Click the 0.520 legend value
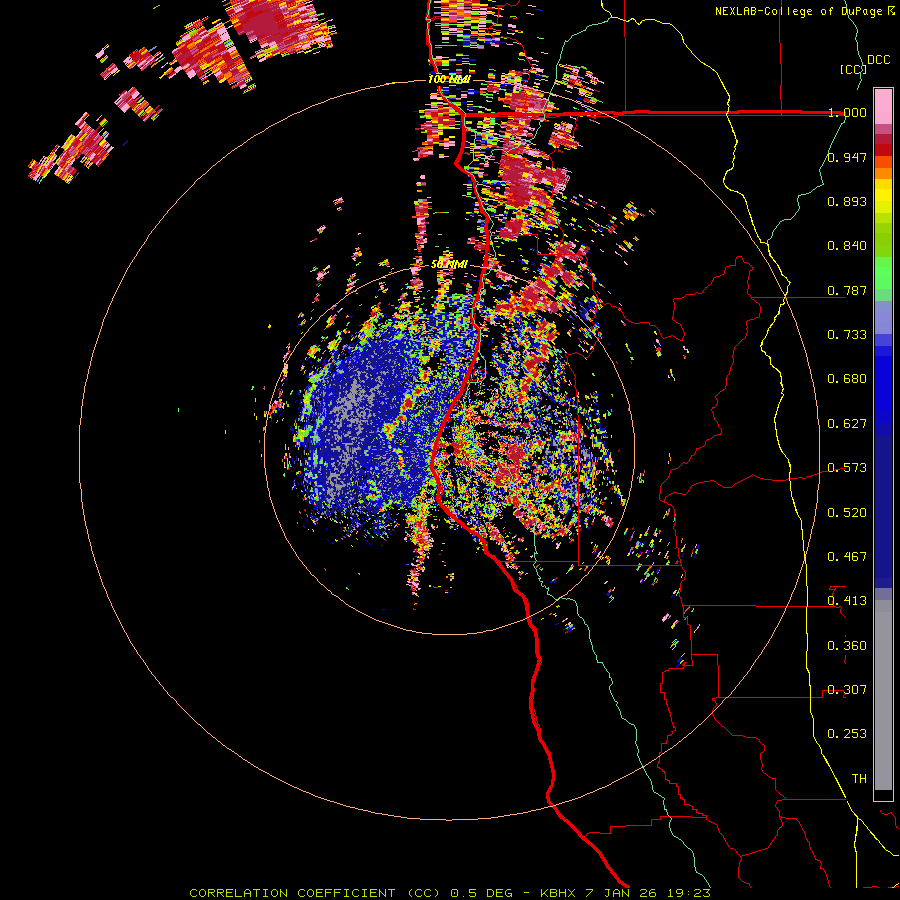Screen dimensions: 900x900 pos(847,513)
